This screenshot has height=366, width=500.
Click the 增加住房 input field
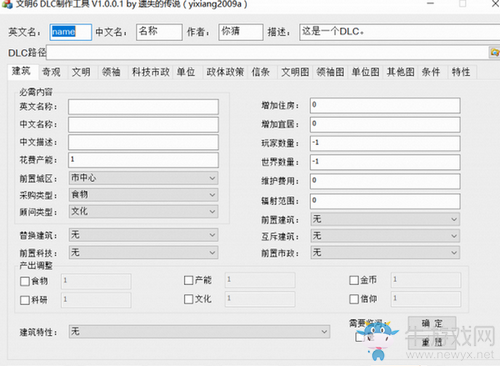[x=385, y=105]
